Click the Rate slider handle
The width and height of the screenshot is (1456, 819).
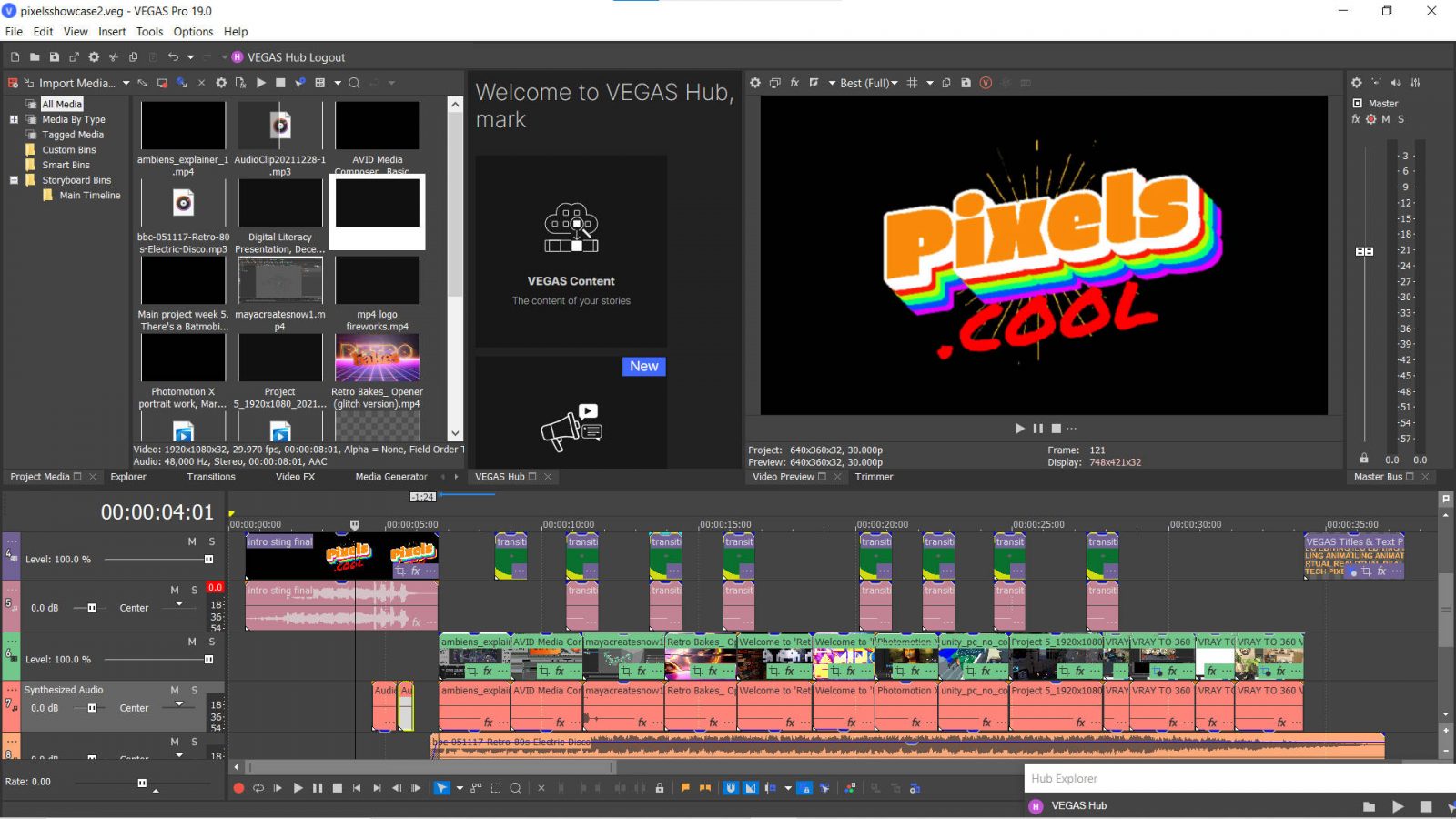(142, 783)
